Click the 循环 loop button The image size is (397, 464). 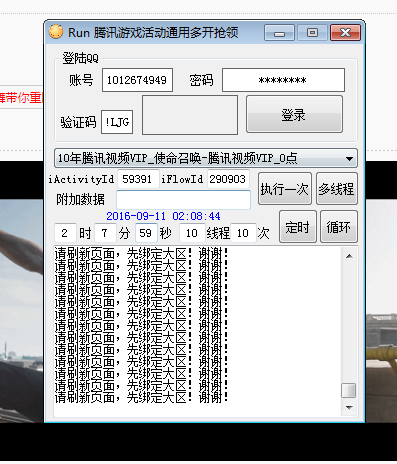(x=339, y=227)
